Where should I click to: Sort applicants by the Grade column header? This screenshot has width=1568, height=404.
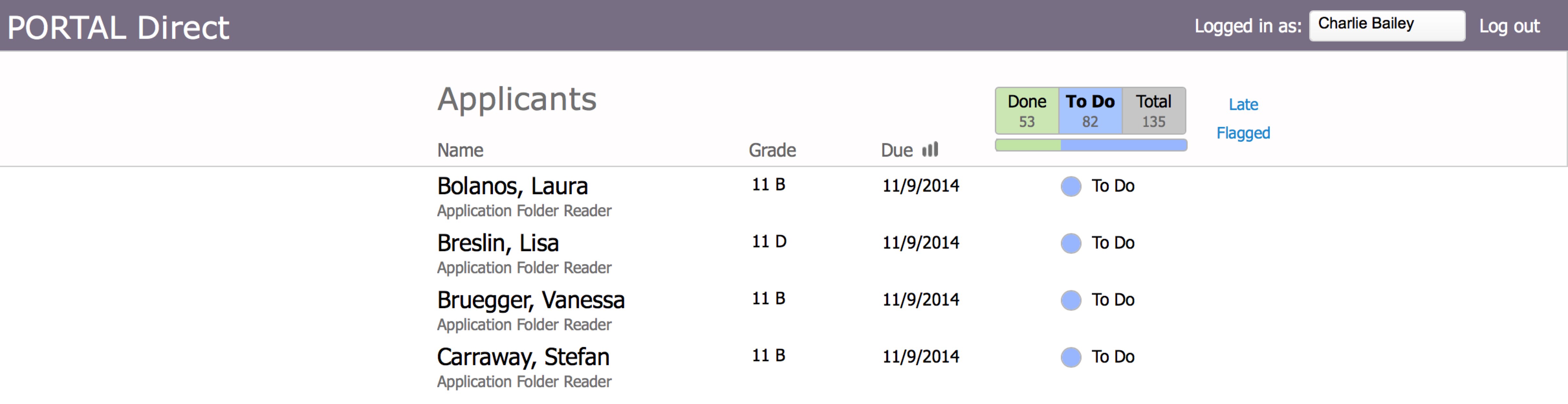click(x=772, y=151)
